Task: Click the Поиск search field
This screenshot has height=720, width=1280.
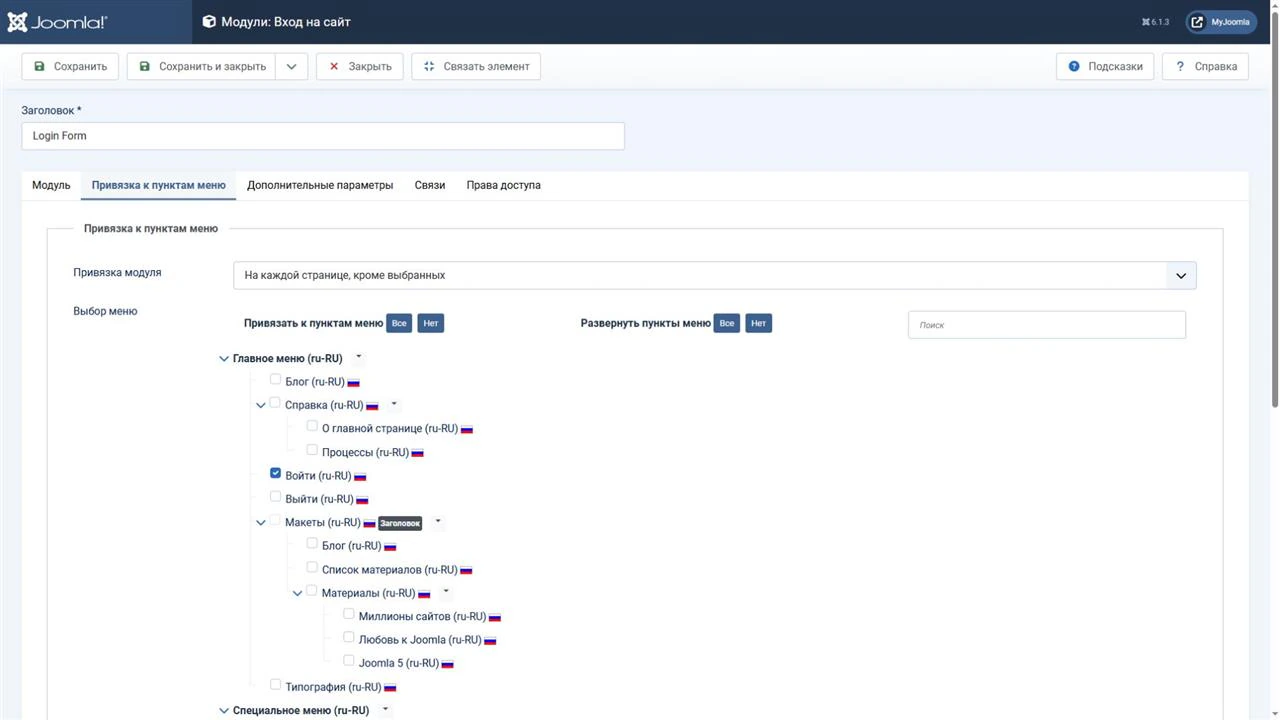Action: tap(1047, 325)
